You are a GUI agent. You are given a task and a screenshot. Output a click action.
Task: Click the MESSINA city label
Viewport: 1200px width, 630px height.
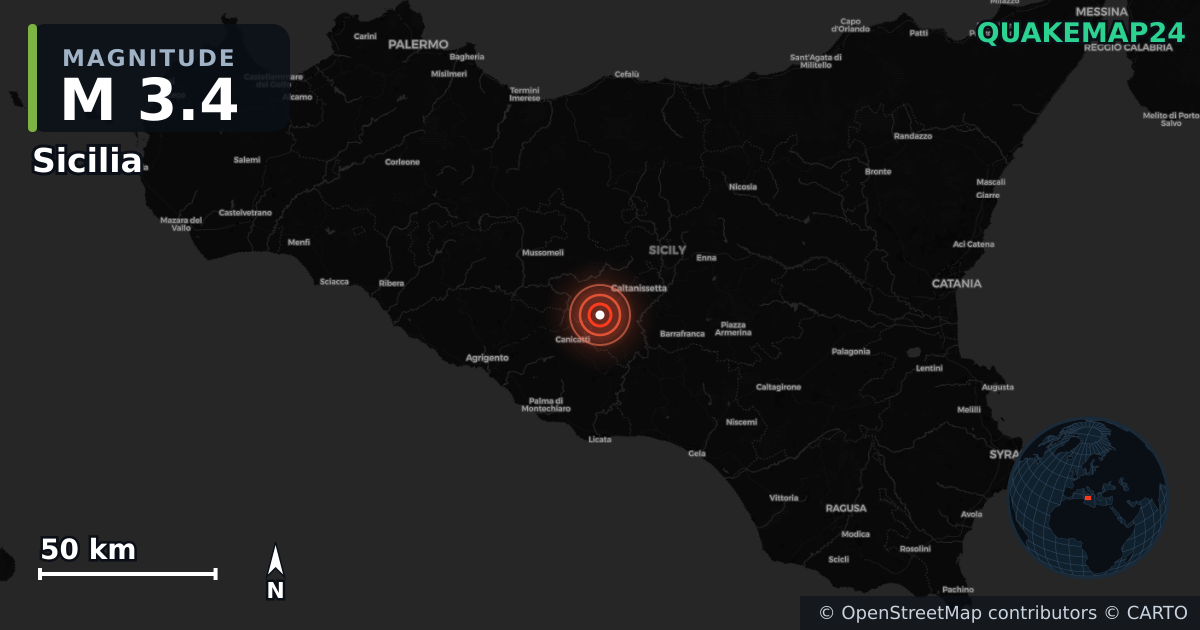point(1101,11)
